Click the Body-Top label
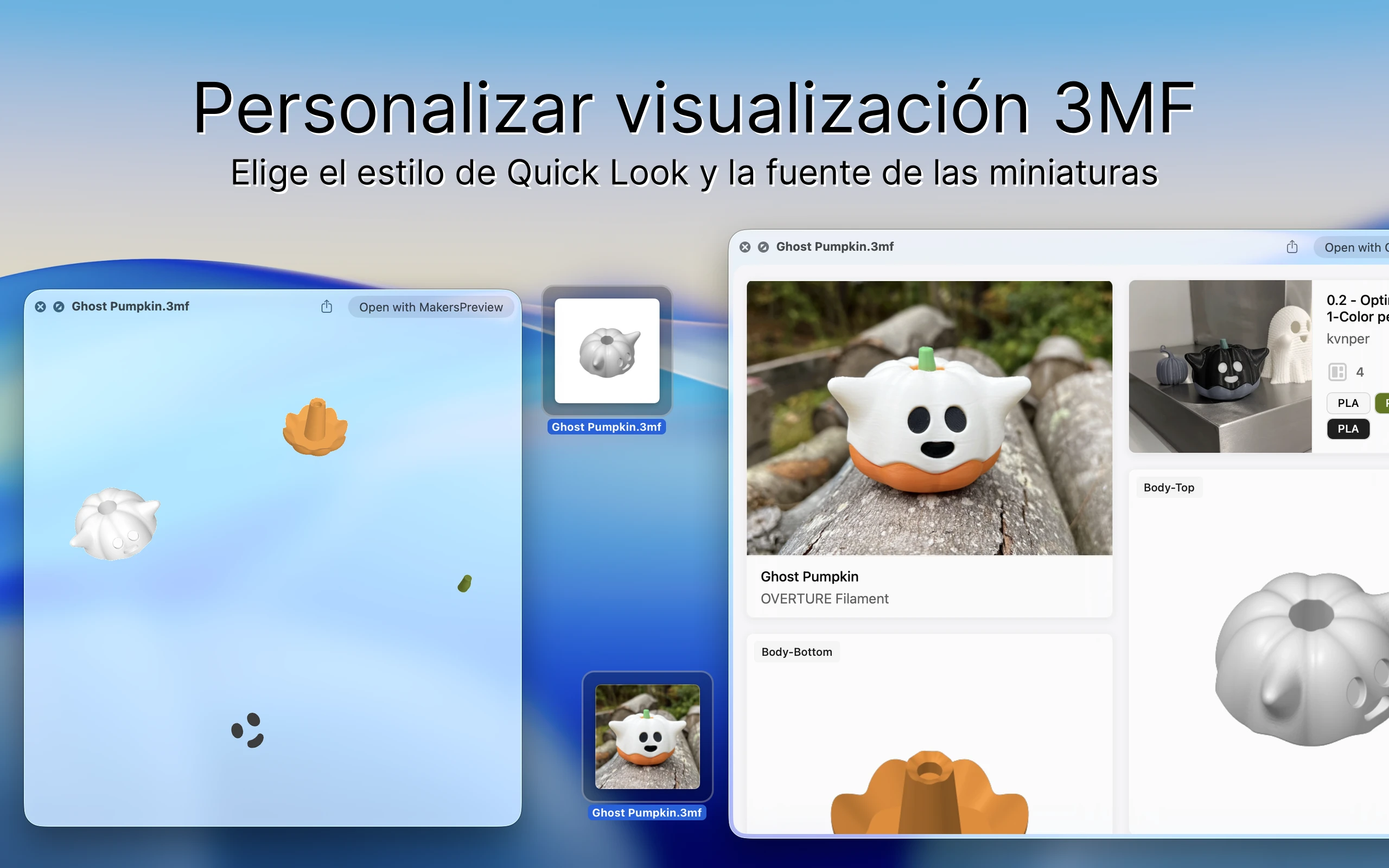The image size is (1389, 868). tap(1169, 487)
